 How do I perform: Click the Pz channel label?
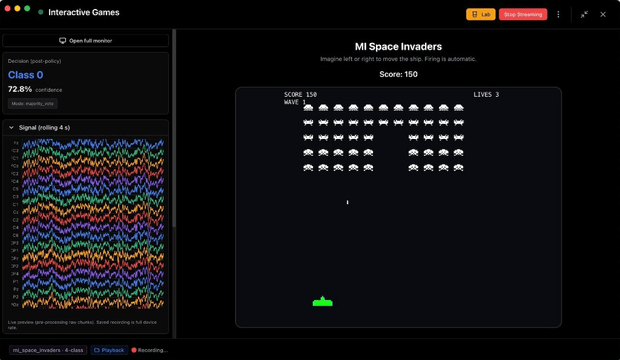pyautogui.click(x=15, y=289)
